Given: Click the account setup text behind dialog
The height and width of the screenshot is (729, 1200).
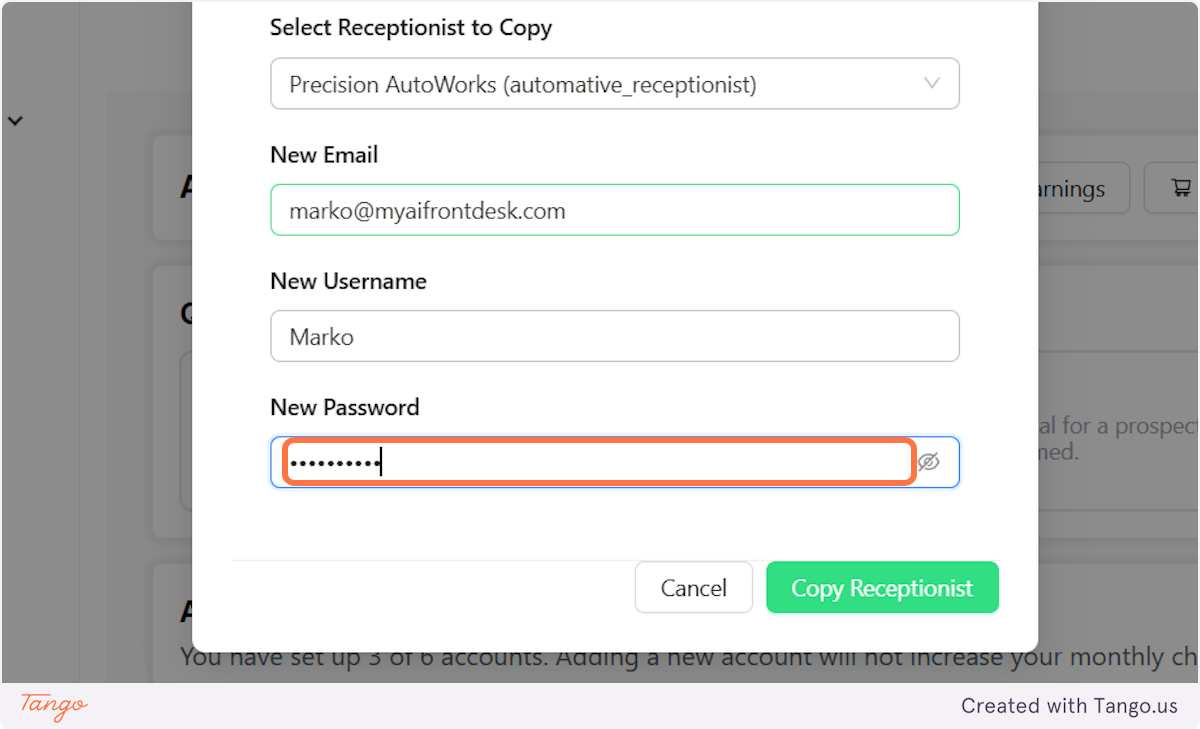Looking at the screenshot, I should 690,657.
